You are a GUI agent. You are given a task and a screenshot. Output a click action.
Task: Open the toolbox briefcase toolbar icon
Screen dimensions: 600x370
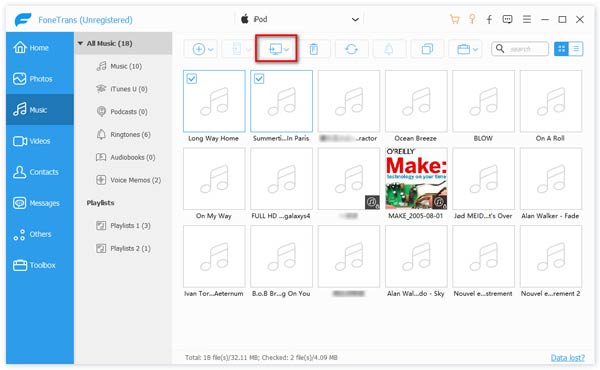[x=463, y=49]
